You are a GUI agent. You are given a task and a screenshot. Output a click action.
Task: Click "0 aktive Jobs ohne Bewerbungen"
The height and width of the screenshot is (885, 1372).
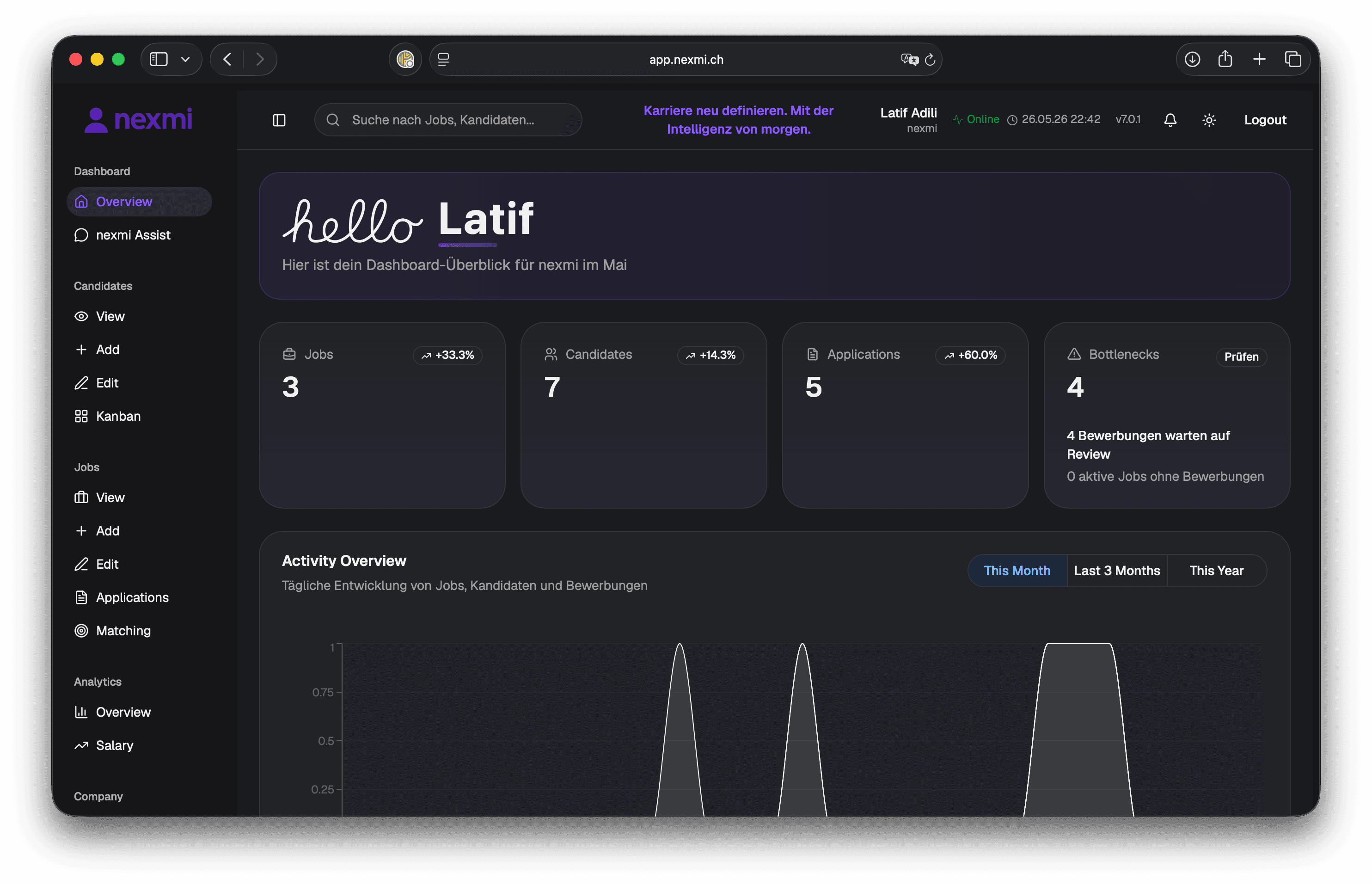(1165, 476)
